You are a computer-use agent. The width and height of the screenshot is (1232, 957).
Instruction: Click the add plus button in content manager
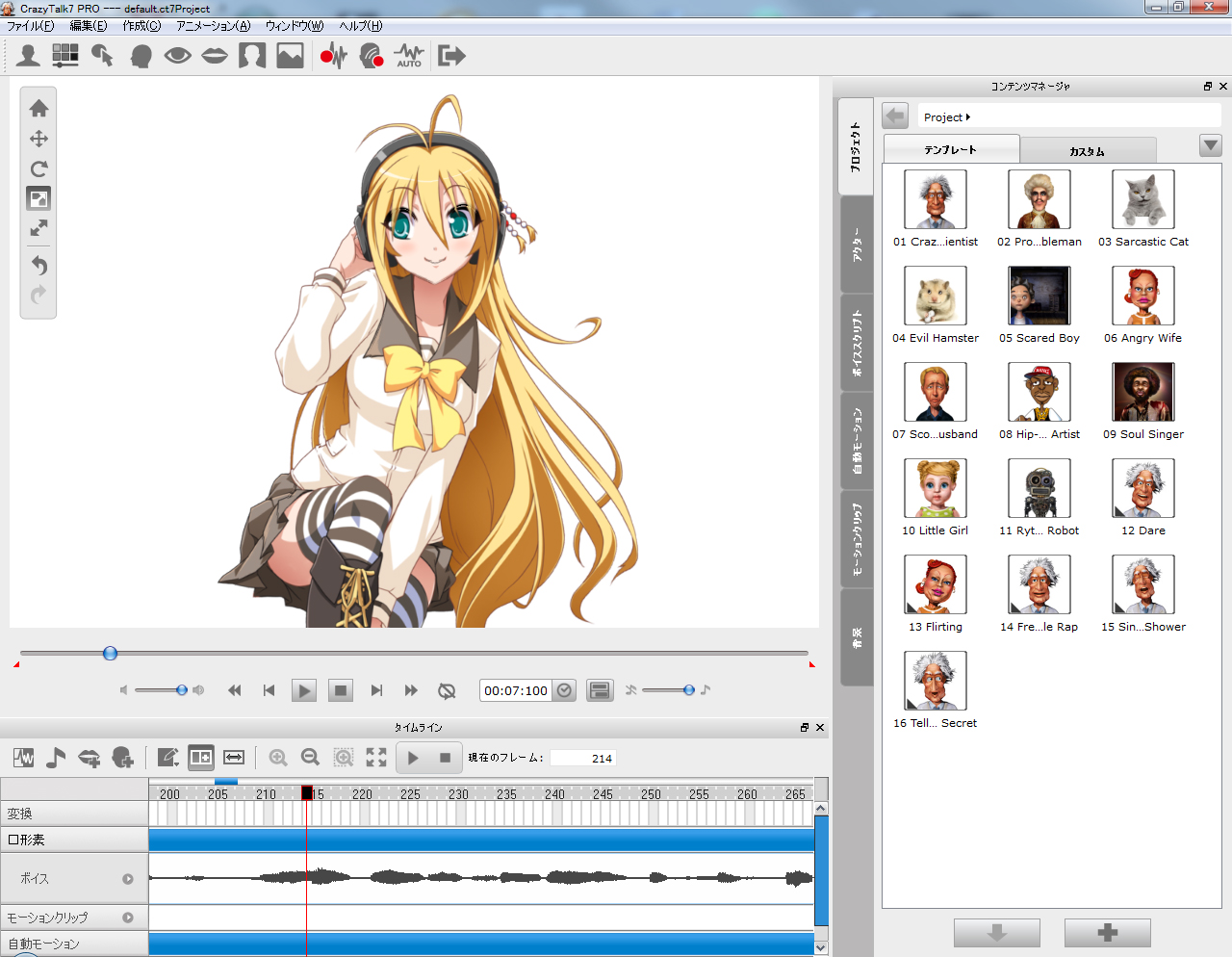tap(1108, 933)
